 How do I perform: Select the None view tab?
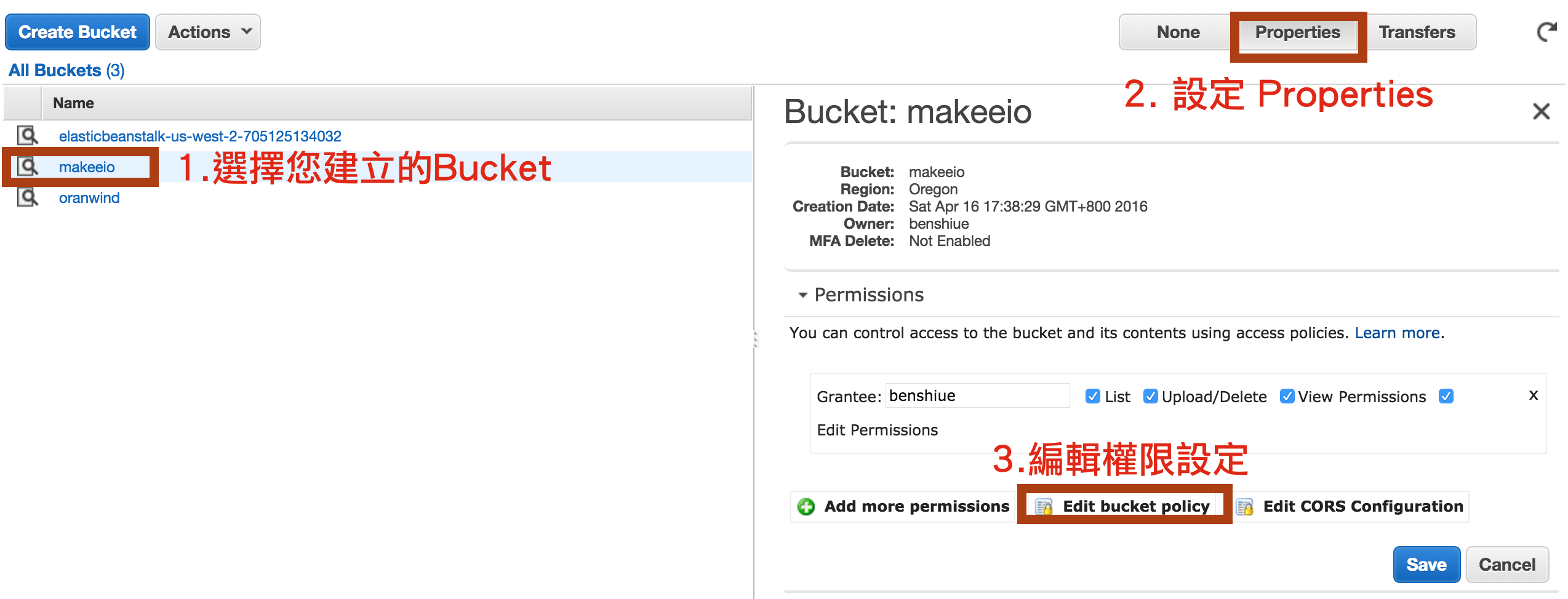tap(1178, 32)
